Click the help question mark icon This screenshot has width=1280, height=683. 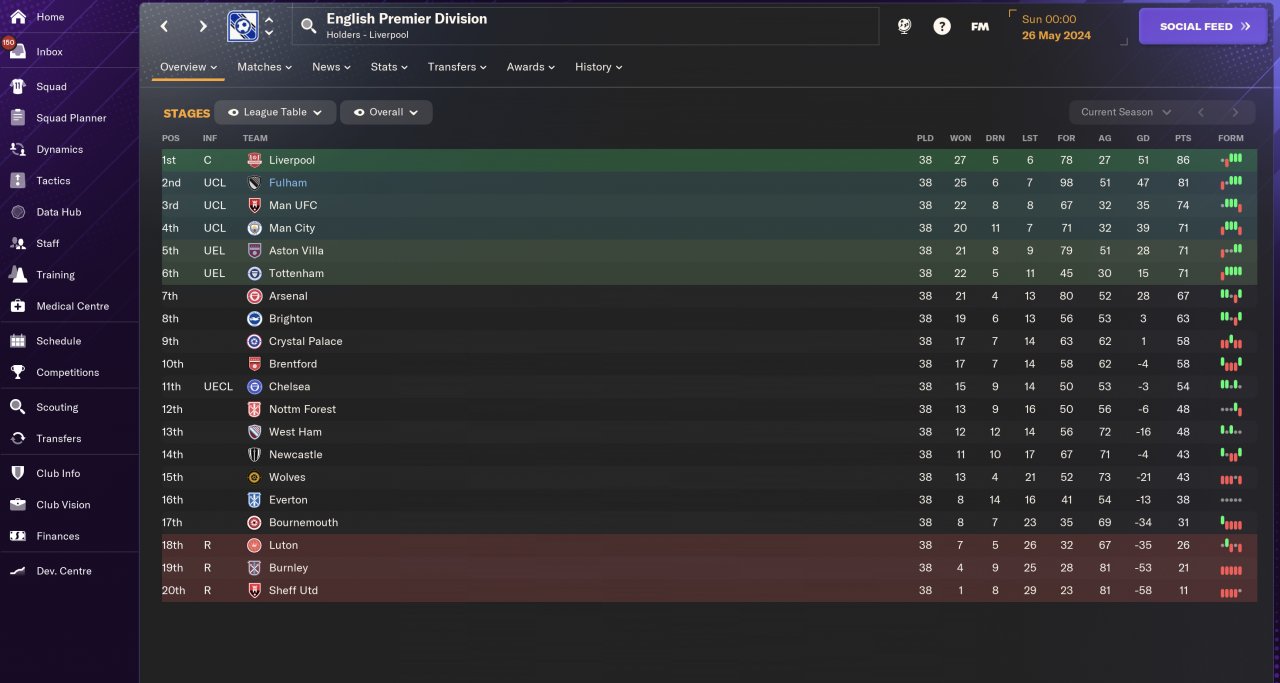pos(942,27)
